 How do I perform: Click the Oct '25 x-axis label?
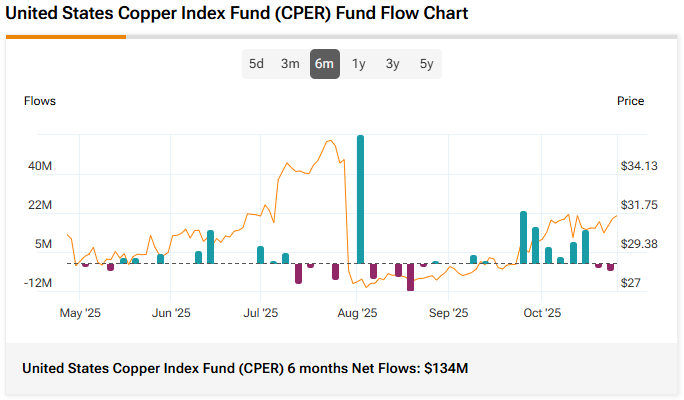coord(542,313)
